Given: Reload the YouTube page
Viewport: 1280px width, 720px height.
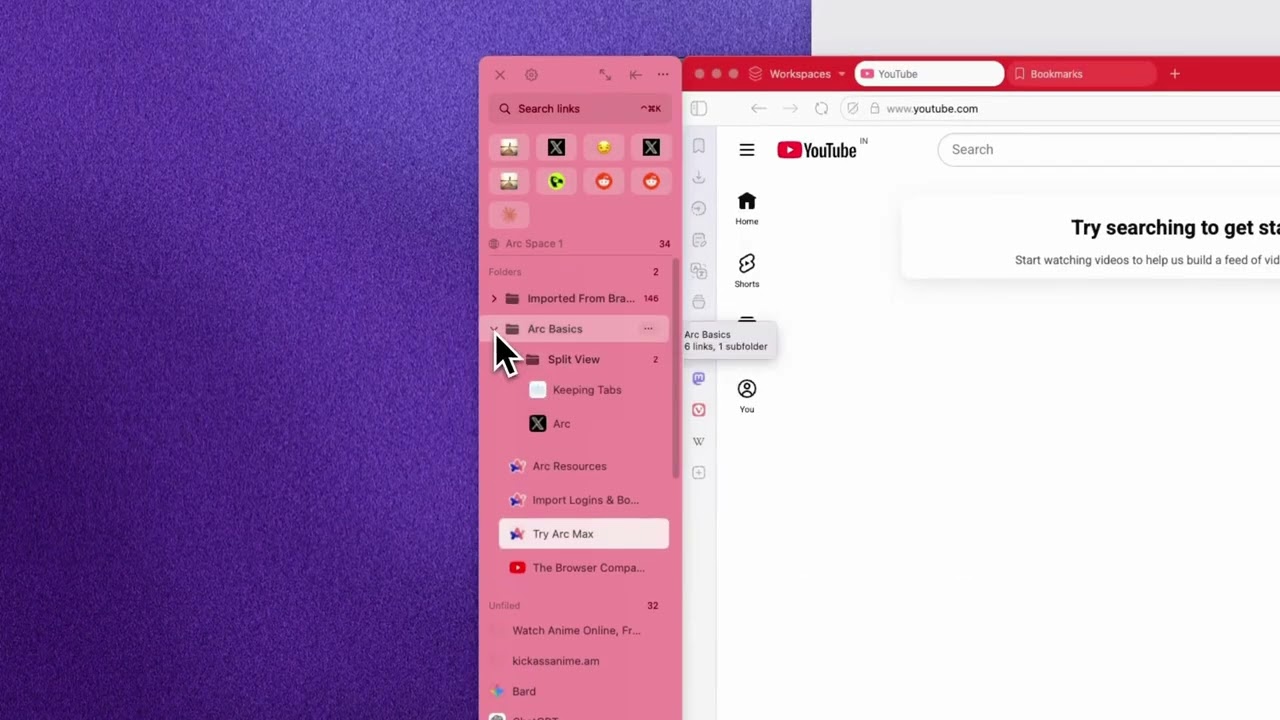Looking at the screenshot, I should tap(821, 109).
